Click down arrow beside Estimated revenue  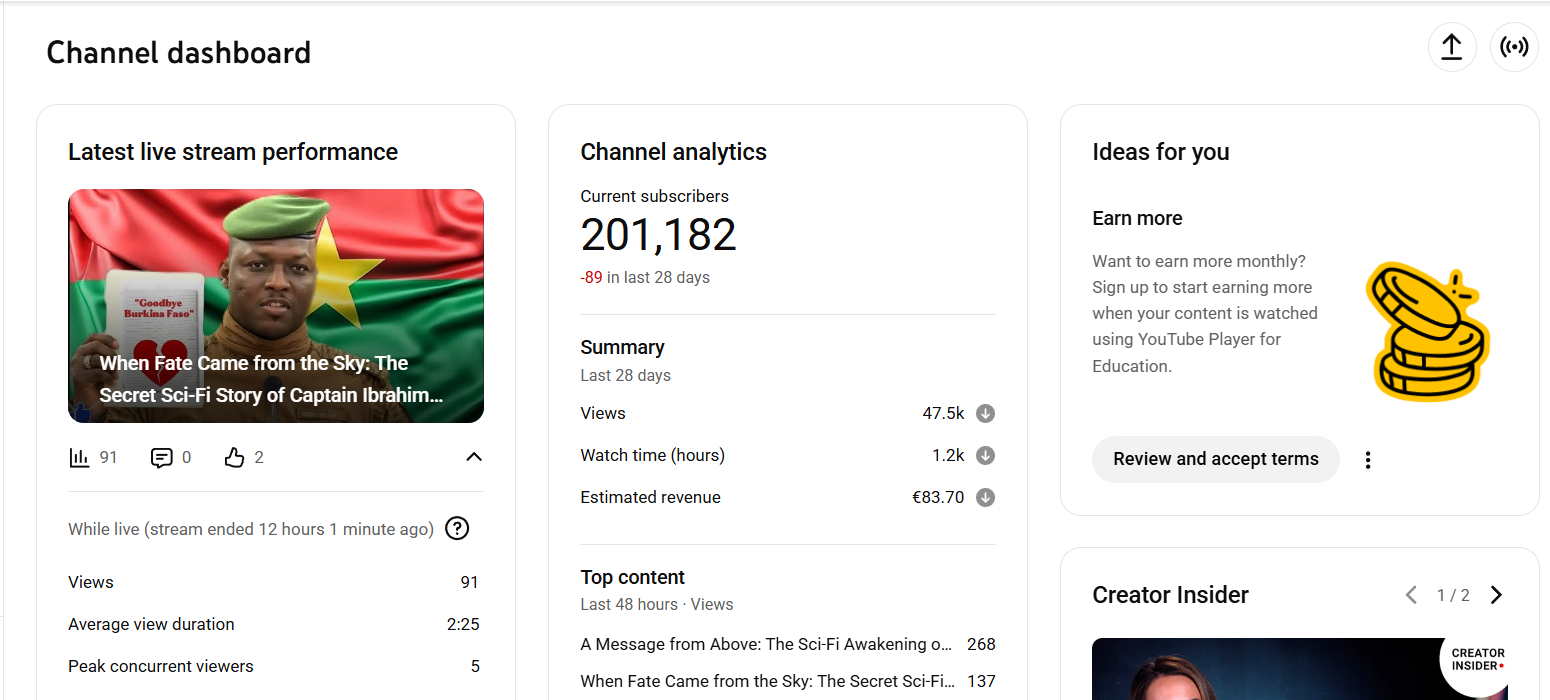985,498
